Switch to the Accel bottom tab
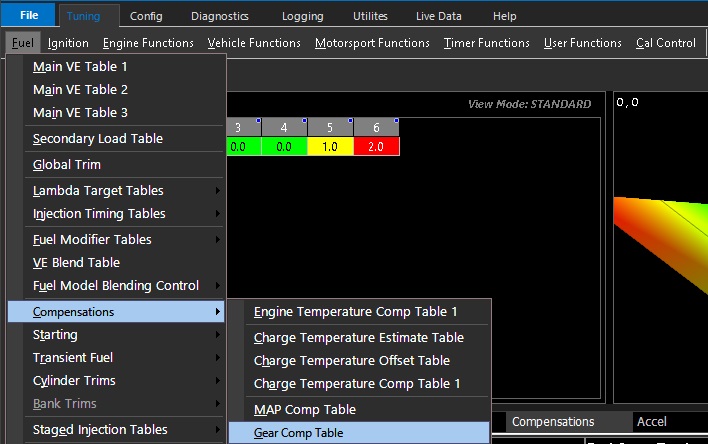The width and height of the screenshot is (708, 444). tap(652, 422)
